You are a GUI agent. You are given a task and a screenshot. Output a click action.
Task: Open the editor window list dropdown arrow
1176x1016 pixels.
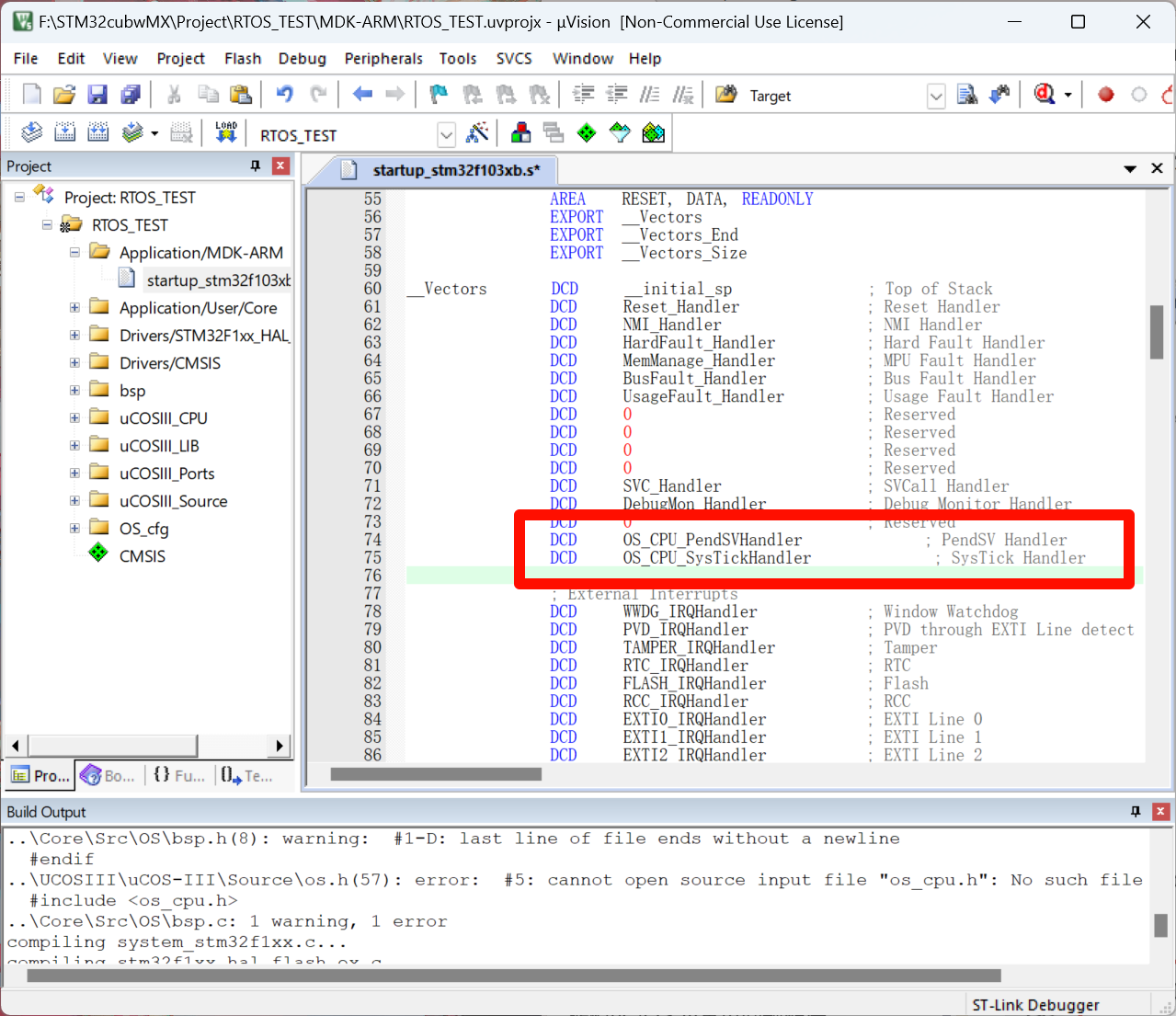coord(1130,168)
